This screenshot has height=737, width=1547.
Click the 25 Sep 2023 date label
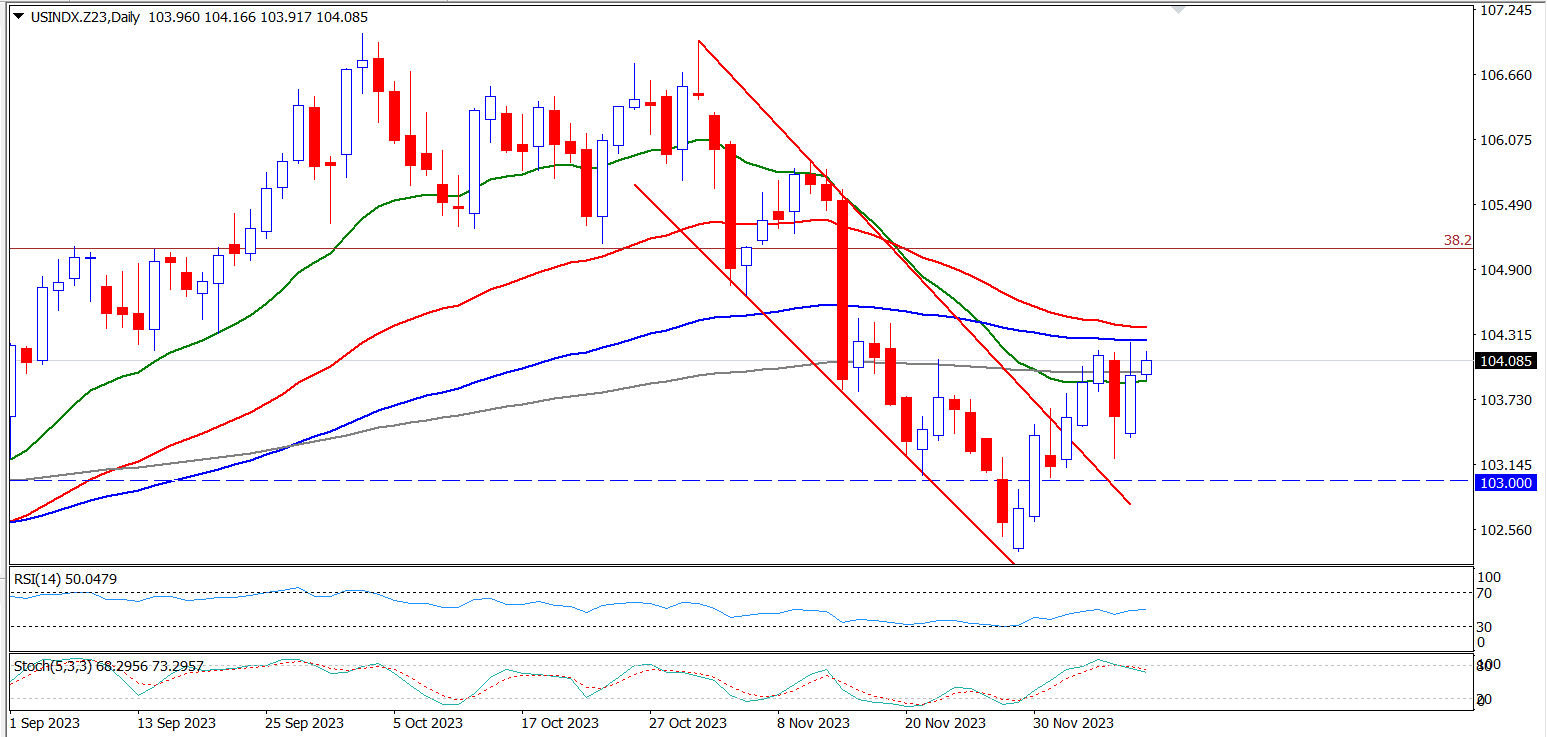point(304,723)
